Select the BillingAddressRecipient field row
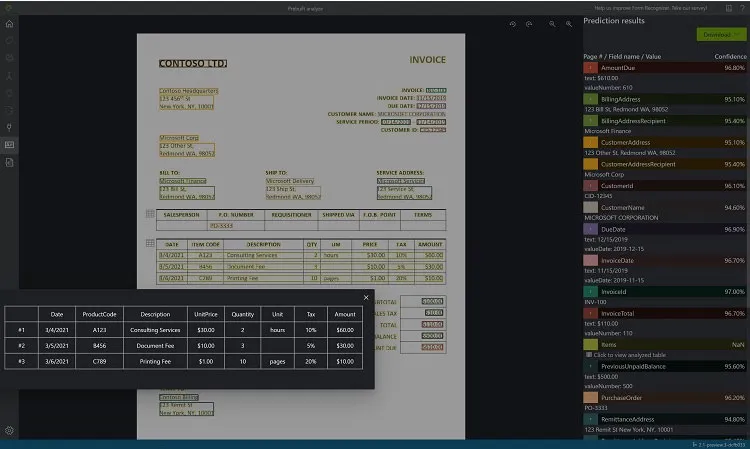This screenshot has width=750, height=449. [x=664, y=121]
